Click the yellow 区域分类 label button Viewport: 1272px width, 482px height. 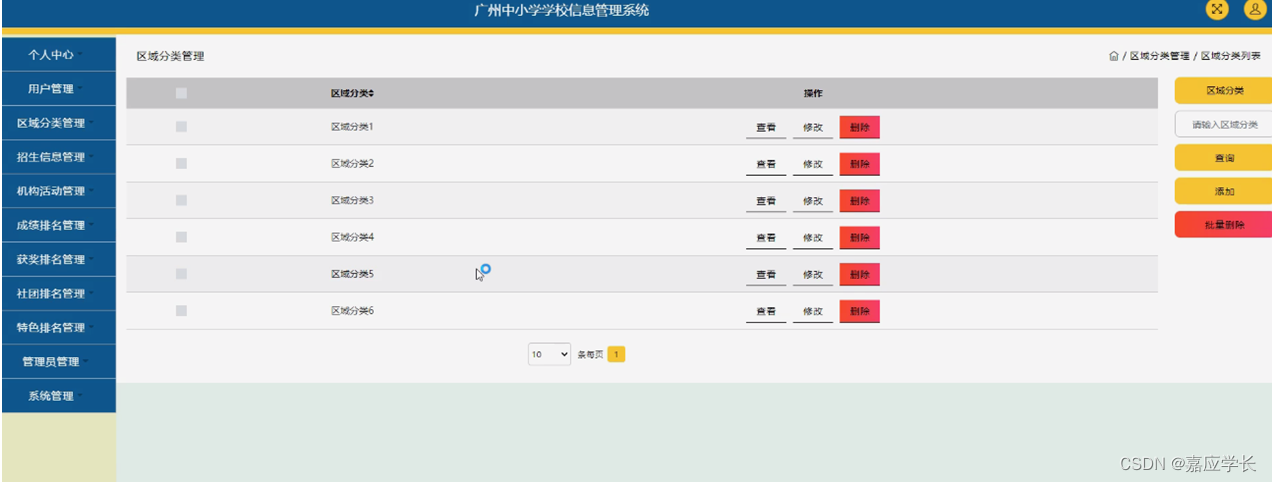[x=1224, y=90]
